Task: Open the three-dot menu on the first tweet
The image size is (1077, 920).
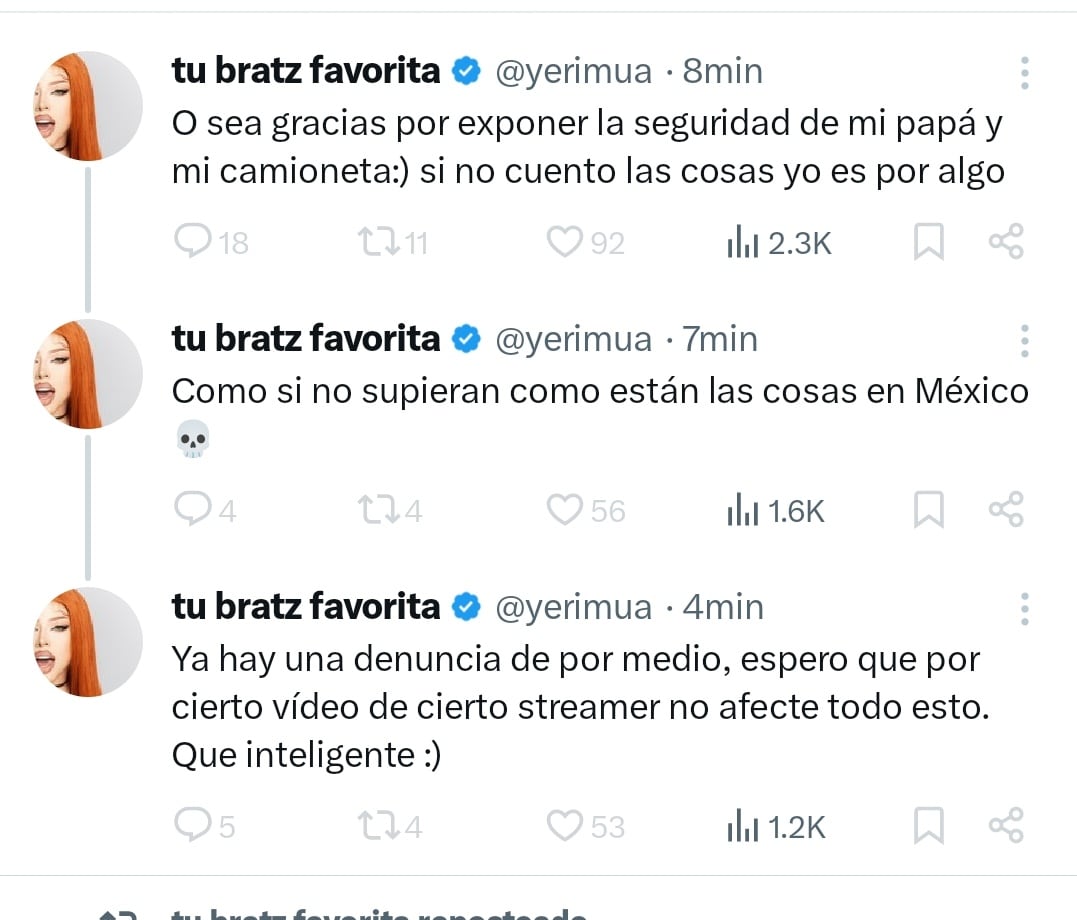Action: 1024,72
